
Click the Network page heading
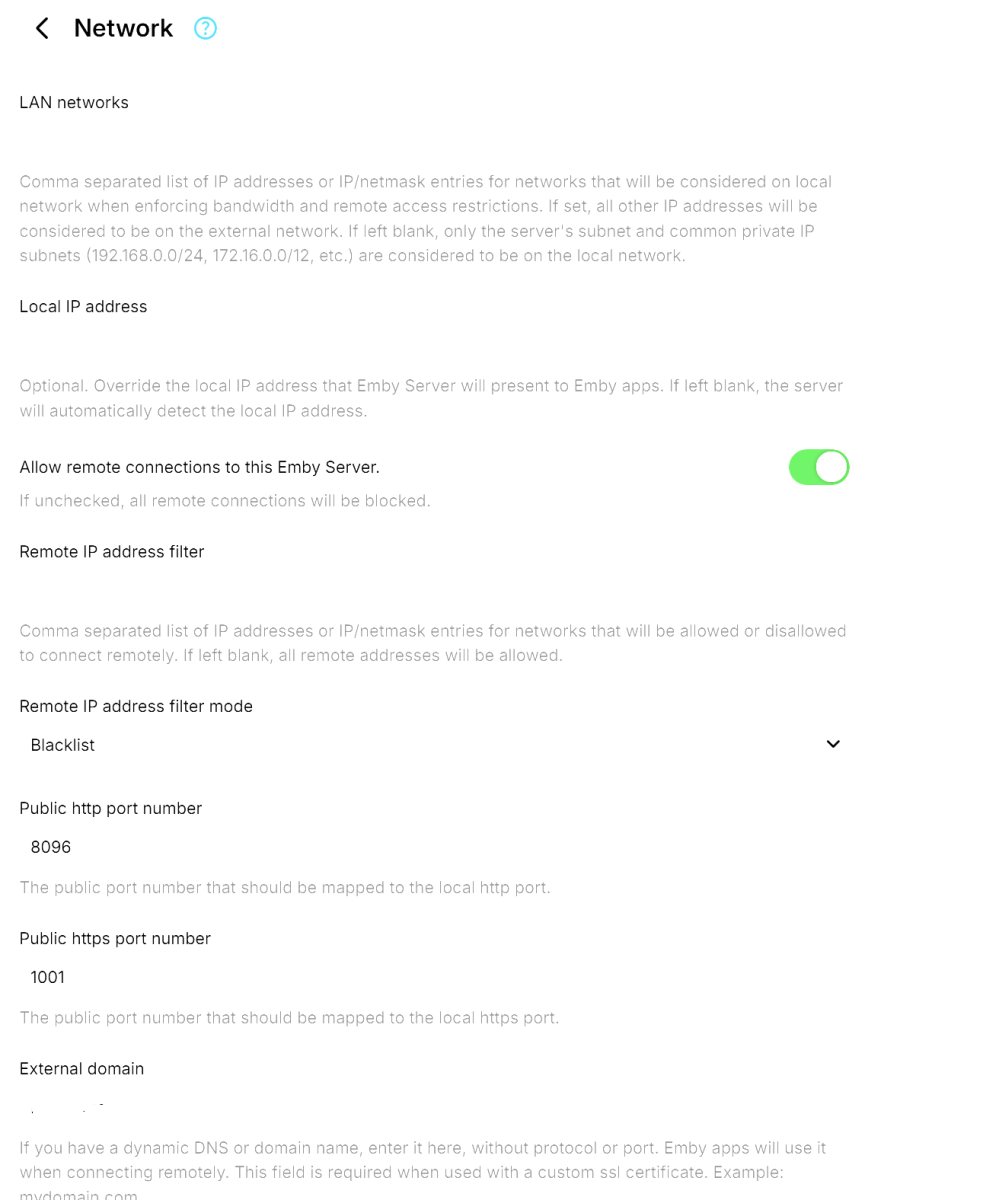click(x=123, y=28)
